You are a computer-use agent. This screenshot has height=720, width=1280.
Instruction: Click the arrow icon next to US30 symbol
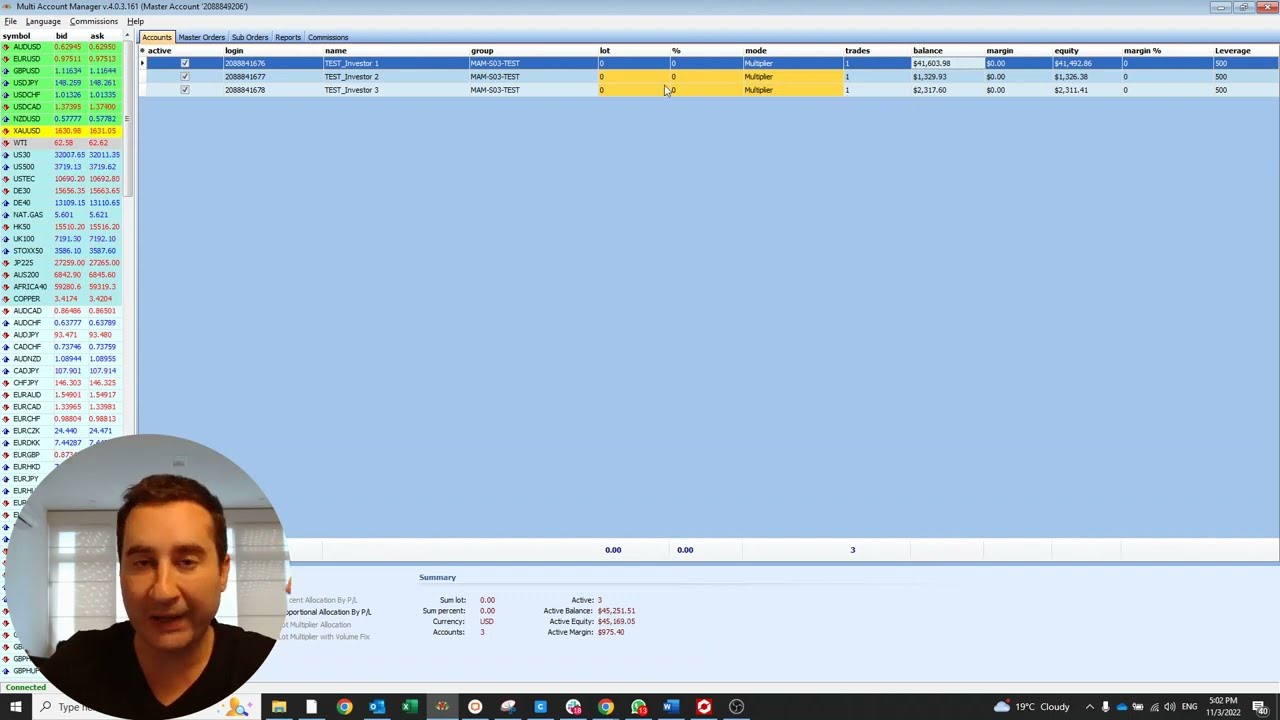click(x=6, y=155)
